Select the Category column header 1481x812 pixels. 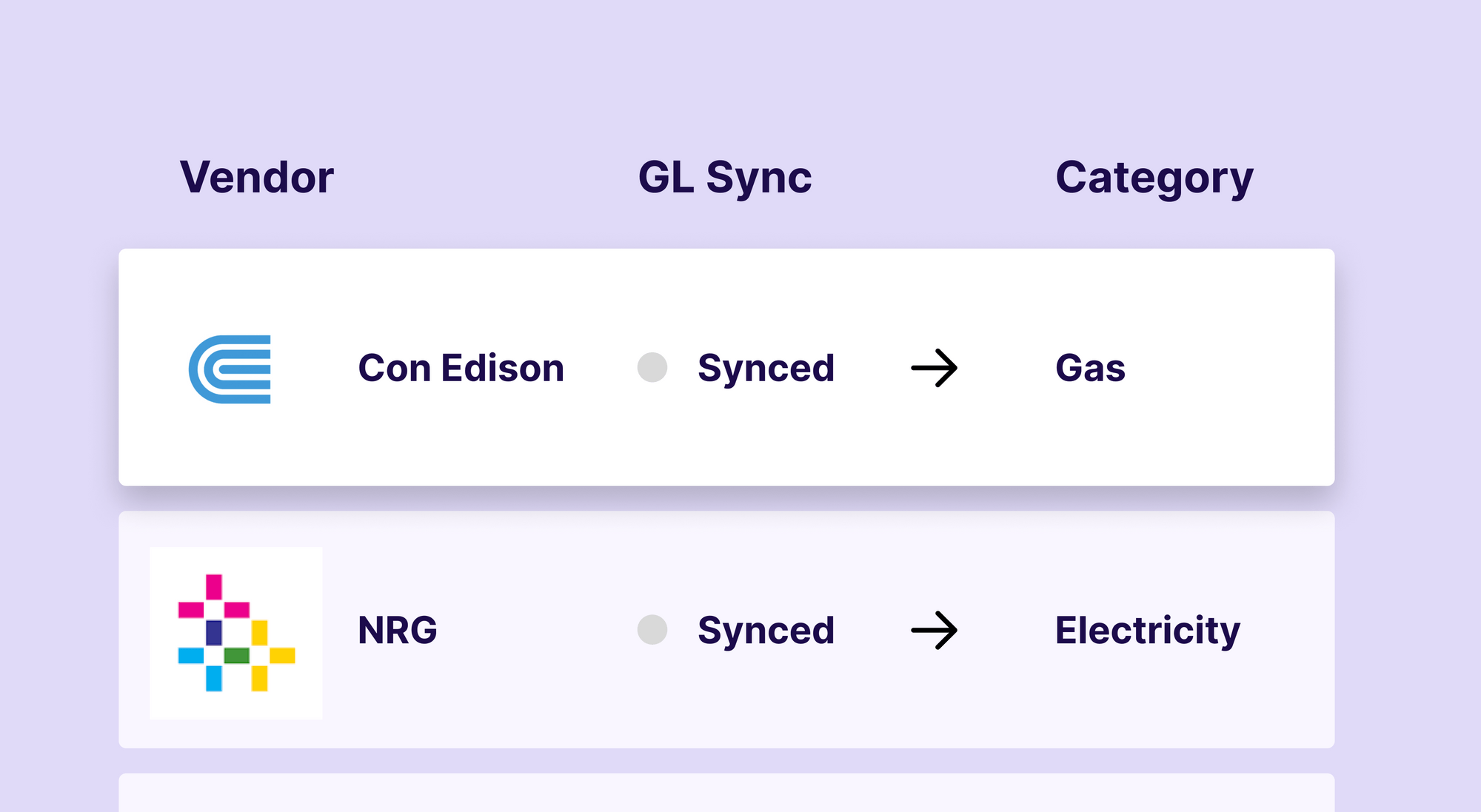[x=1154, y=178]
